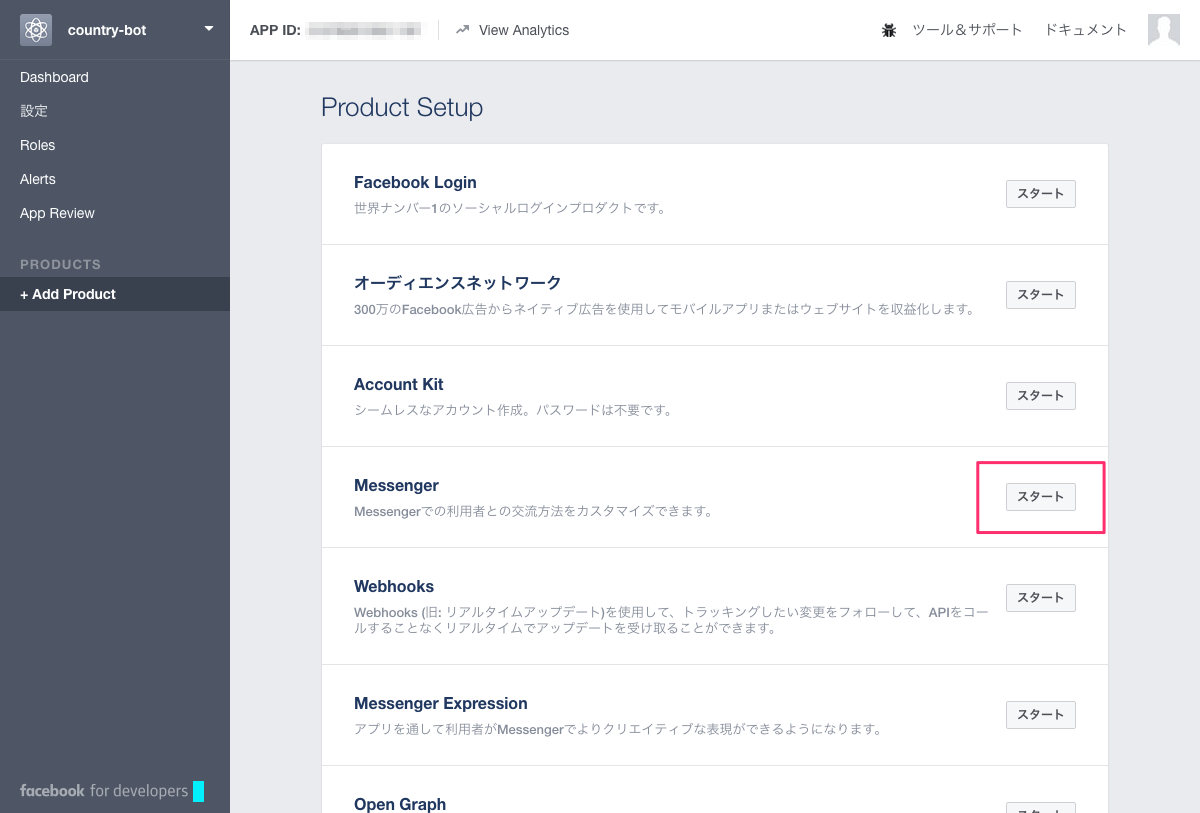Image resolution: width=1200 pixels, height=813 pixels.
Task: Go to Dashboard in the sidebar
Action: (x=54, y=77)
